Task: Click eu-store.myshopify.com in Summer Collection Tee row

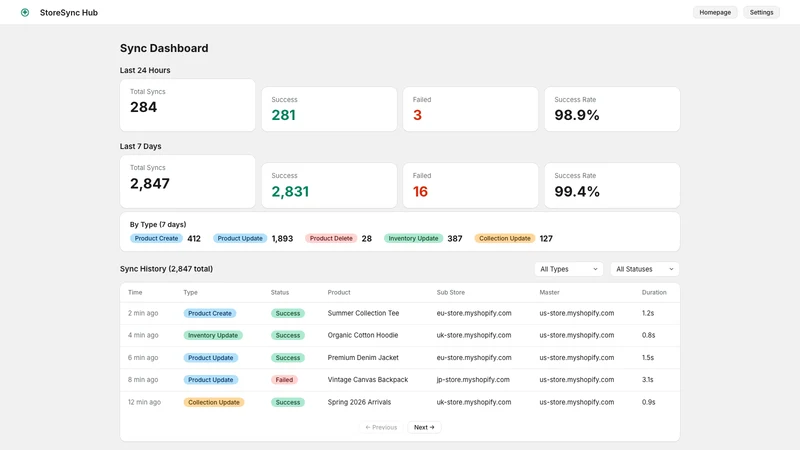Action: click(x=474, y=313)
